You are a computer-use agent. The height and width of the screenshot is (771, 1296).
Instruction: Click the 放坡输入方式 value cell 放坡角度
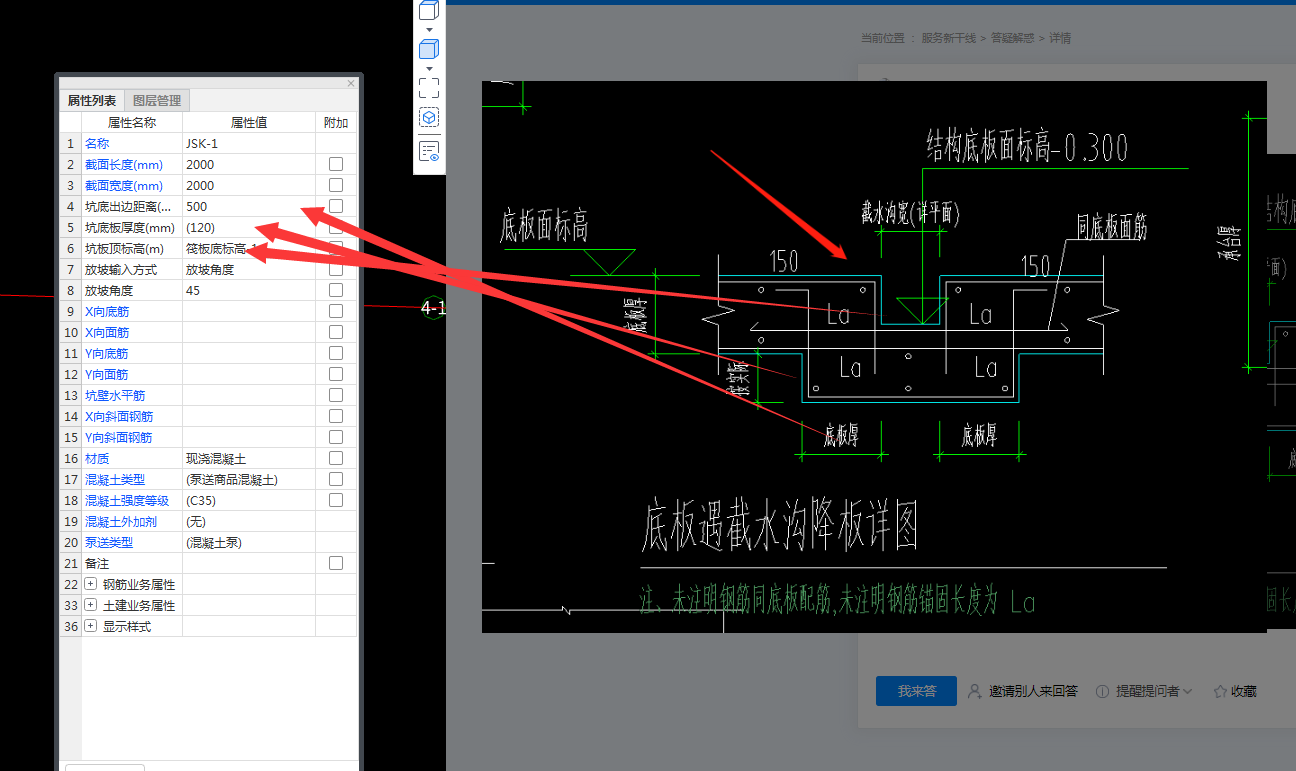[x=249, y=269]
